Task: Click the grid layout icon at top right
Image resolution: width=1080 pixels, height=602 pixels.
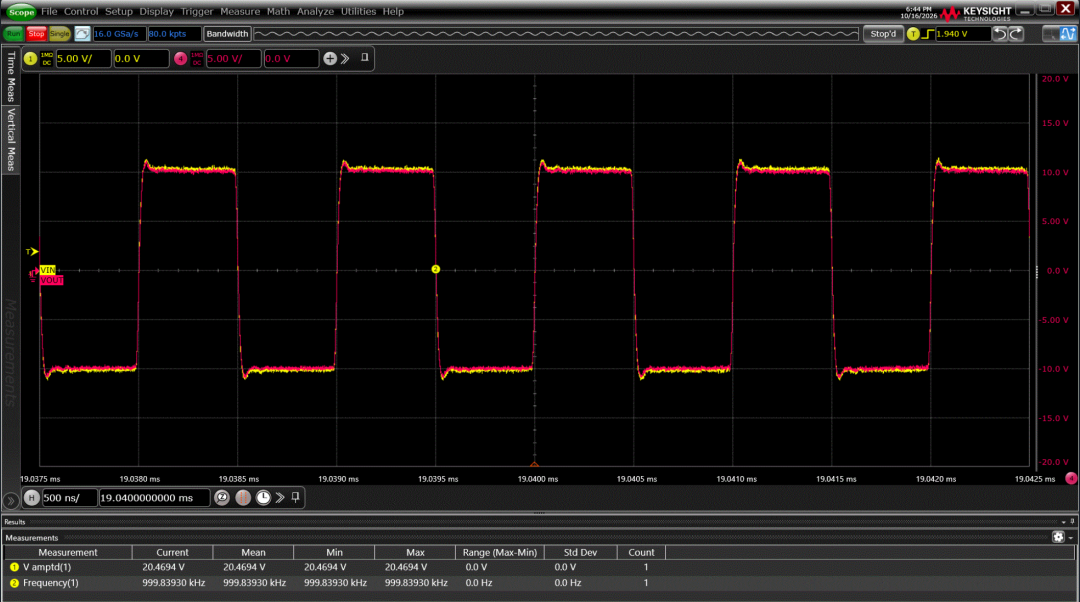Action: 1051,34
